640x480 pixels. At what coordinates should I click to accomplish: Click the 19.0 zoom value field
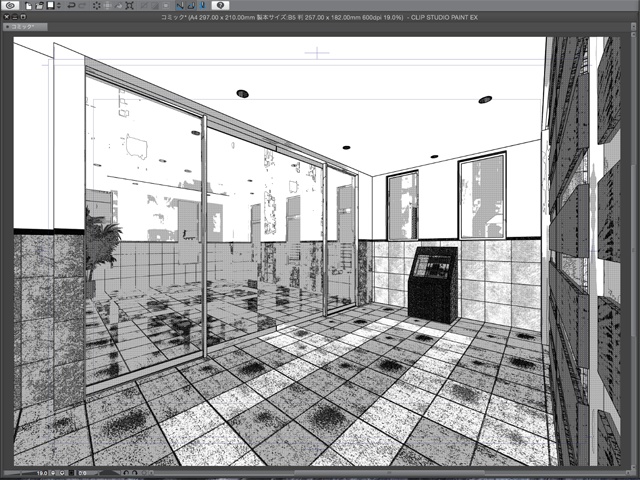[42, 473]
